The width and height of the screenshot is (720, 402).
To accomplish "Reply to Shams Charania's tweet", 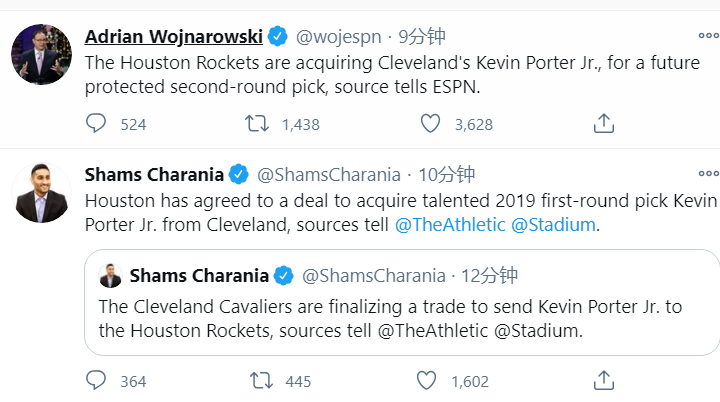I will click(97, 381).
